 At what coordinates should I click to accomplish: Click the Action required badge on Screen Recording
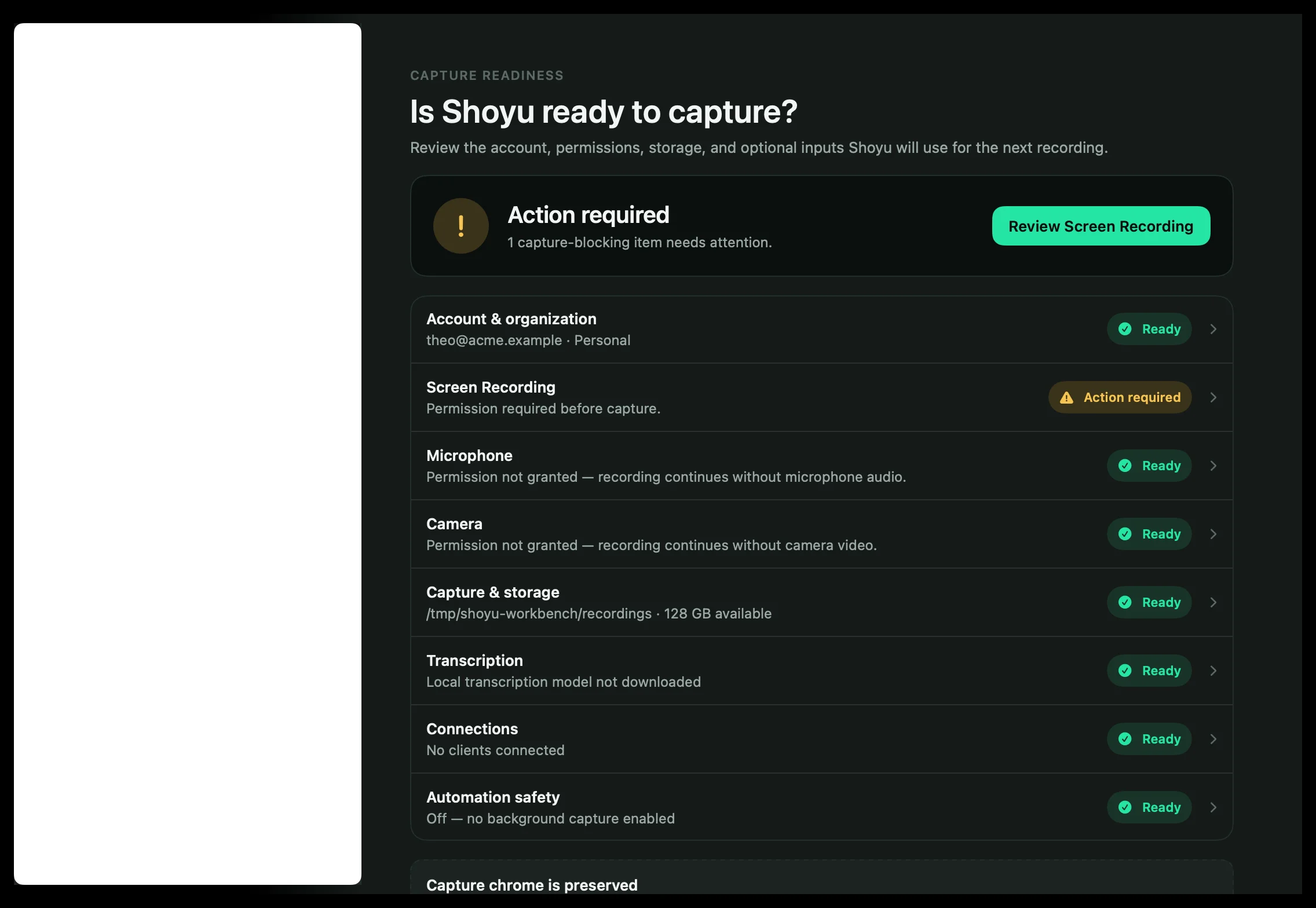tap(1120, 397)
